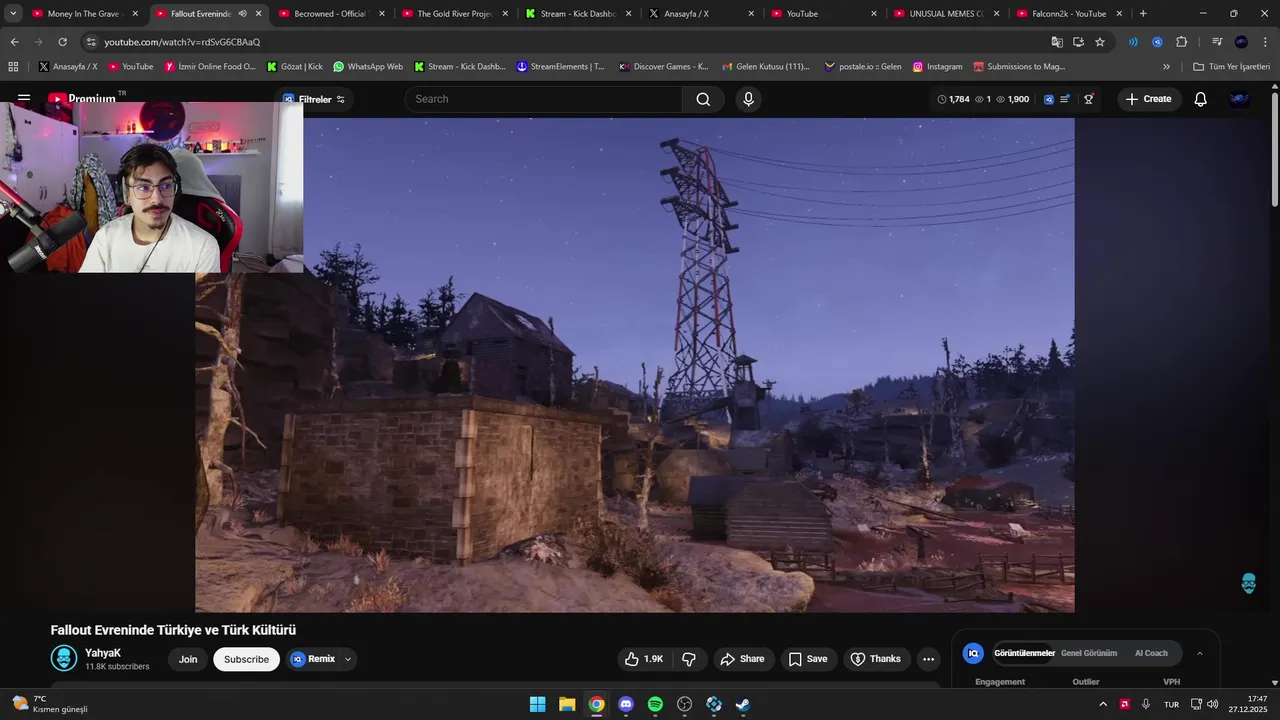The width and height of the screenshot is (1280, 720).
Task: Show more bookmarks chevron
Action: pos(1166,67)
